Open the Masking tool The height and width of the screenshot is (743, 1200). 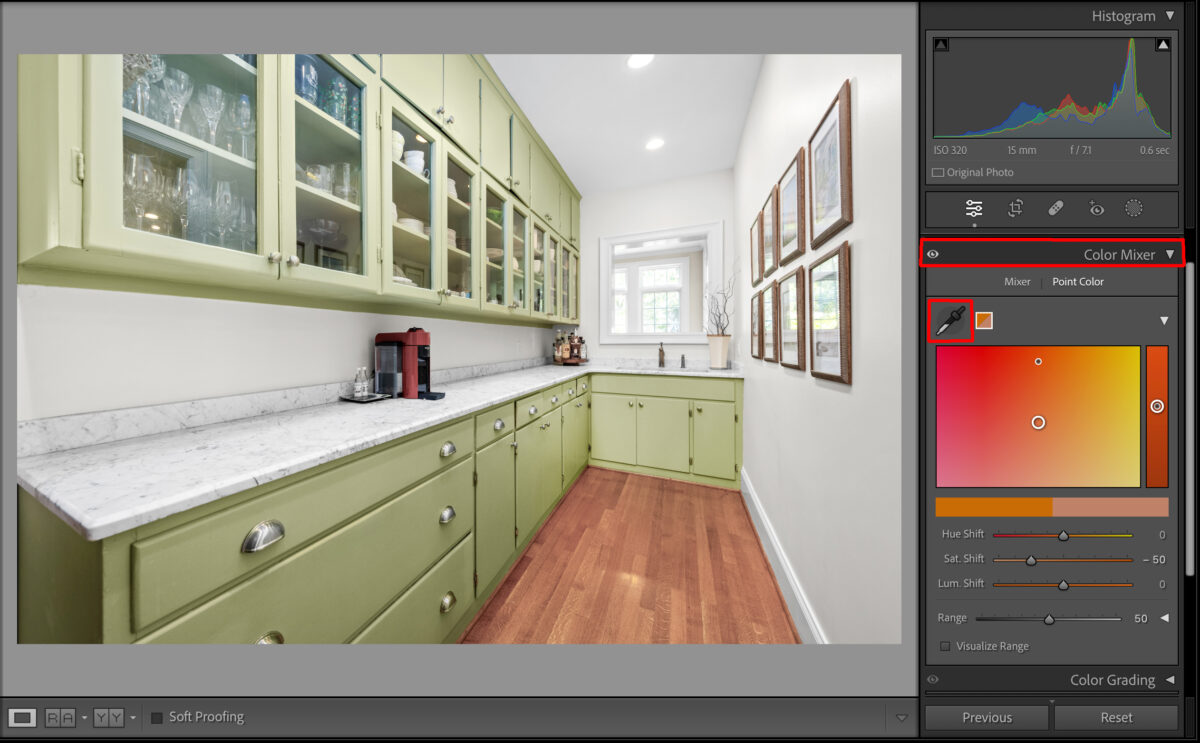tap(1134, 209)
